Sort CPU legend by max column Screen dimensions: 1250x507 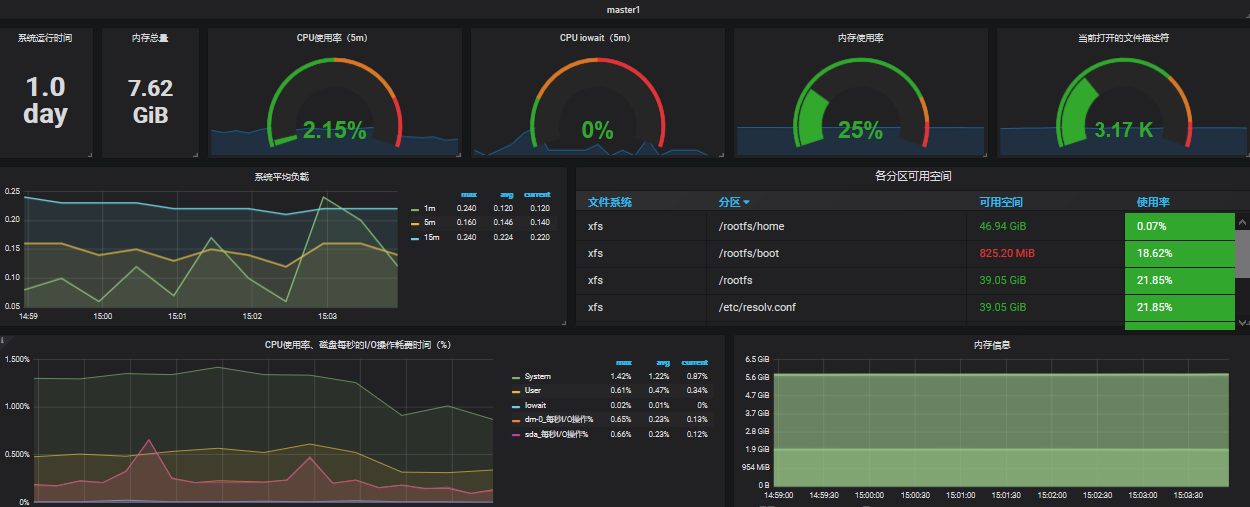point(623,362)
